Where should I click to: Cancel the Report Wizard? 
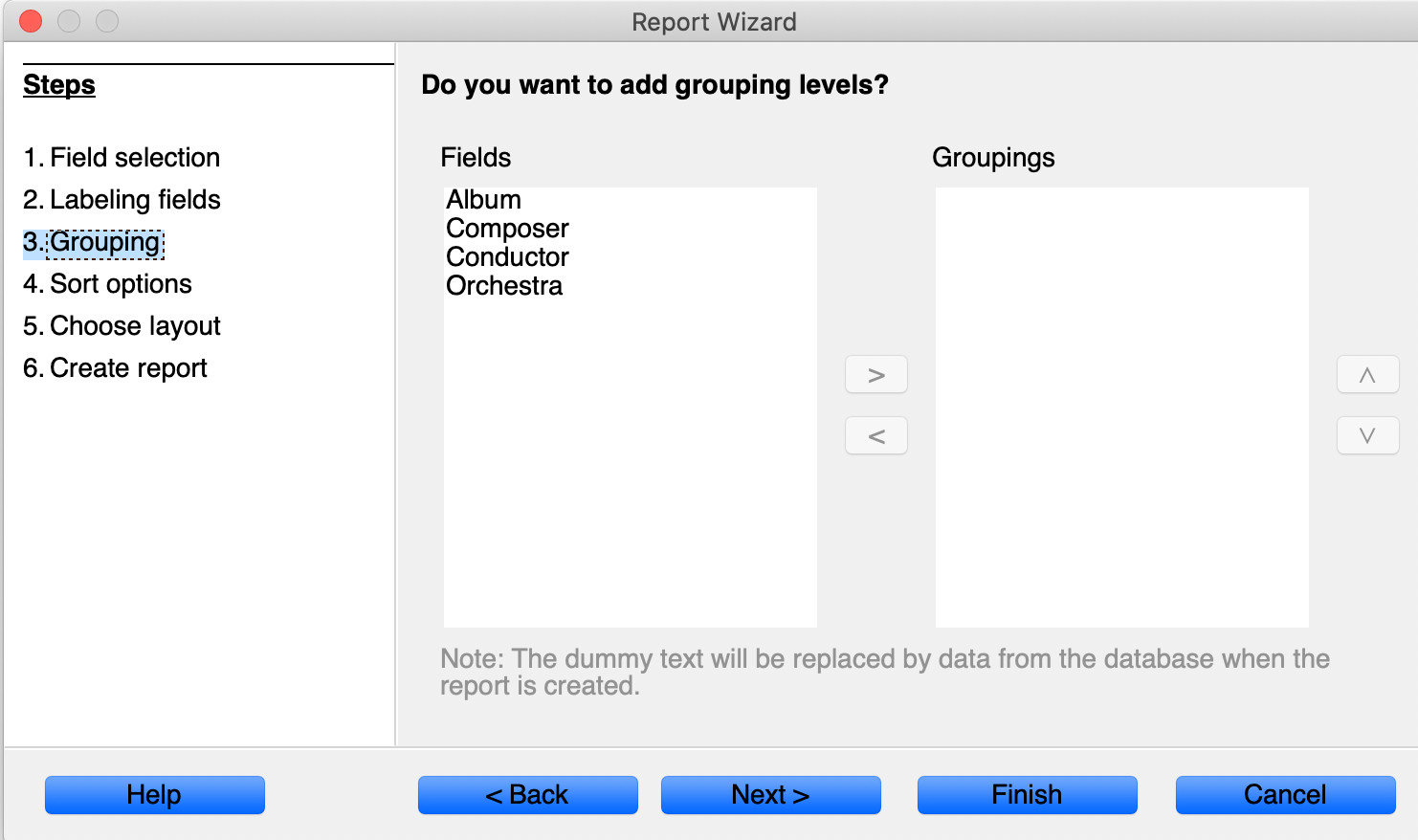pyautogui.click(x=1285, y=795)
